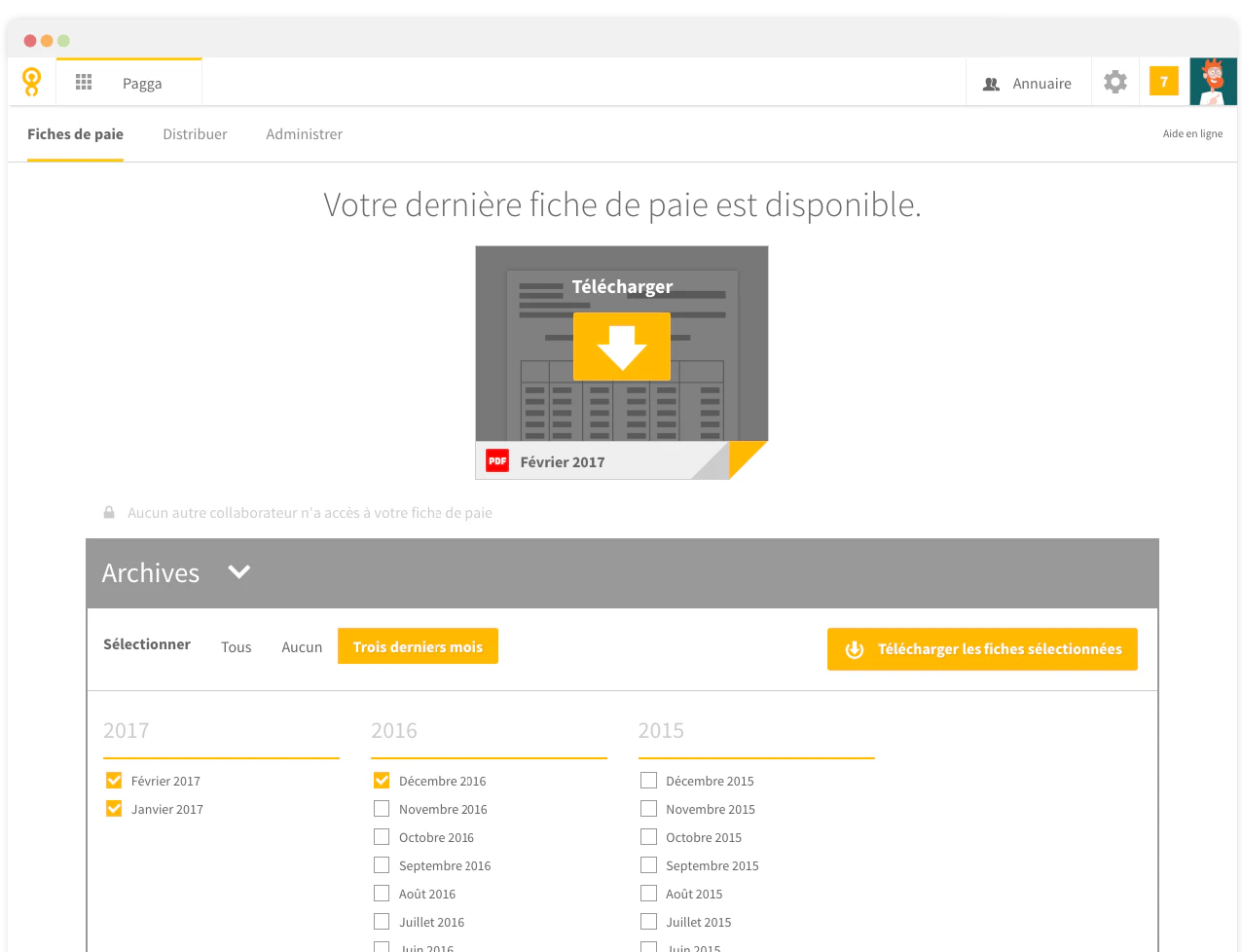Check the Décembre 2015 checkbox
The width and height of the screenshot is (1242, 952).
coord(648,781)
